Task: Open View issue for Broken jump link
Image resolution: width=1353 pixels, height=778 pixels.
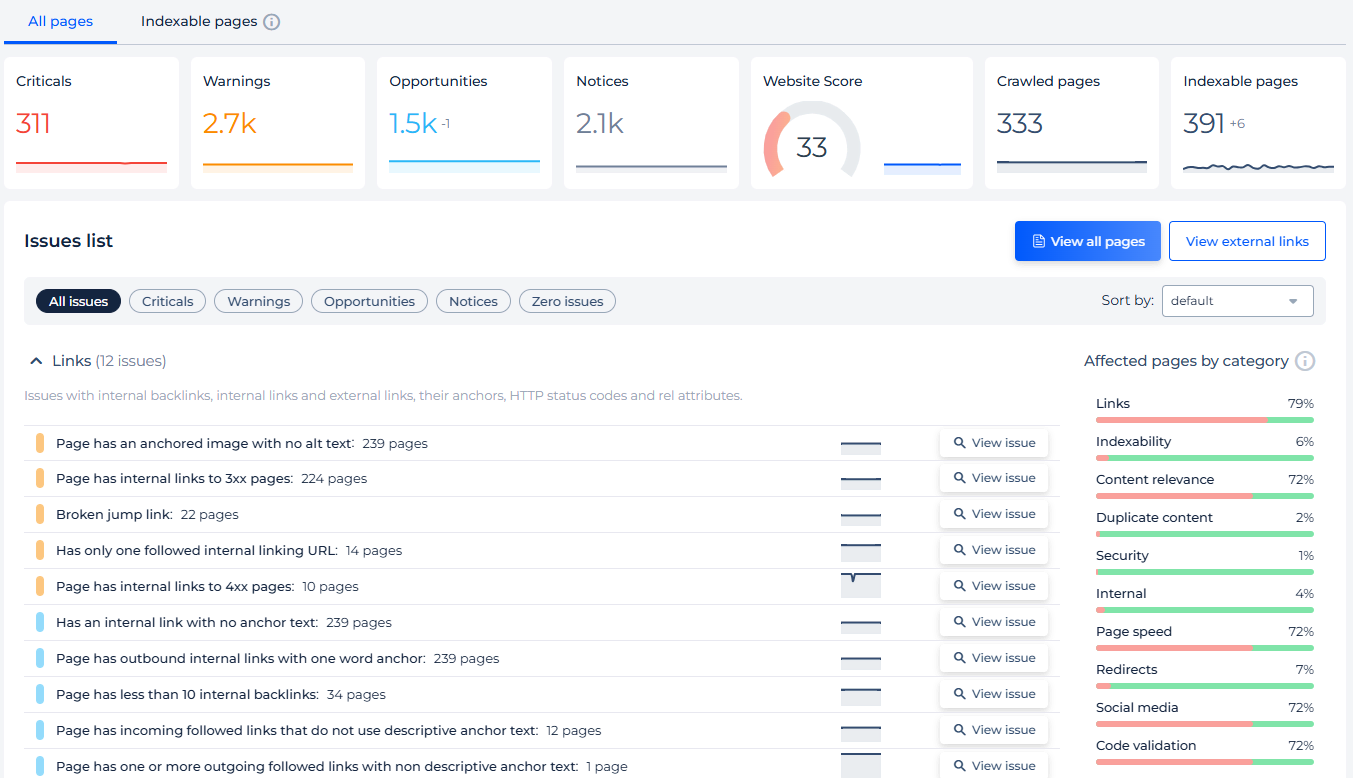Action: pyautogui.click(x=993, y=513)
